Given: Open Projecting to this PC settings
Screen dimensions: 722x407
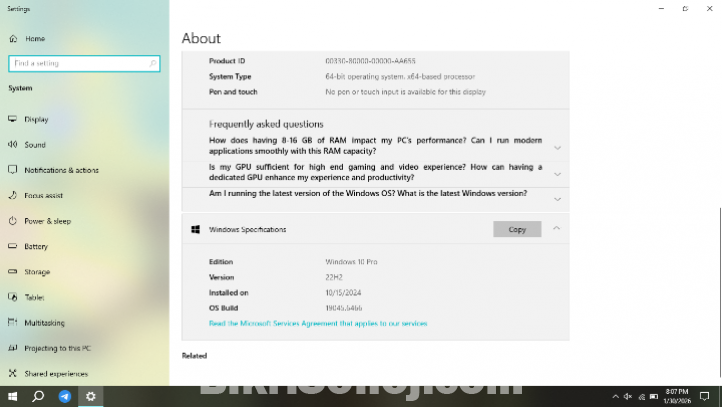Looking at the screenshot, I should (x=57, y=348).
